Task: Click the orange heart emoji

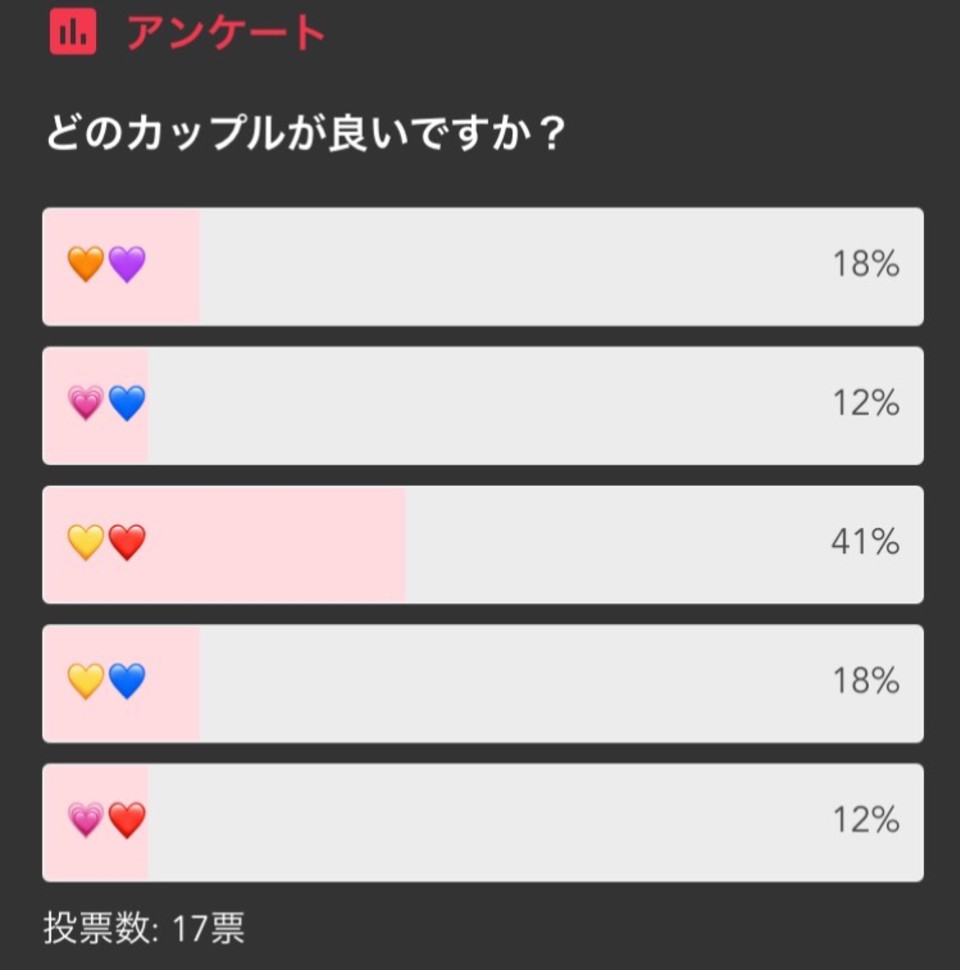Action: pos(86,264)
